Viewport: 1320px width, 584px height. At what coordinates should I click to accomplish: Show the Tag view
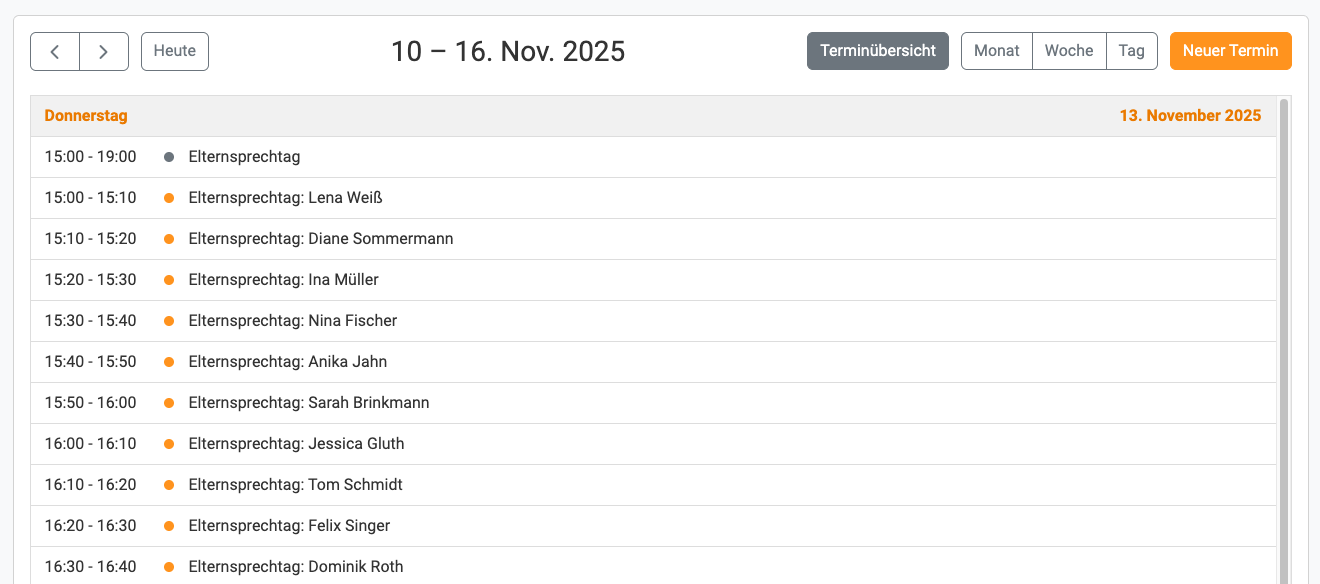point(1131,51)
